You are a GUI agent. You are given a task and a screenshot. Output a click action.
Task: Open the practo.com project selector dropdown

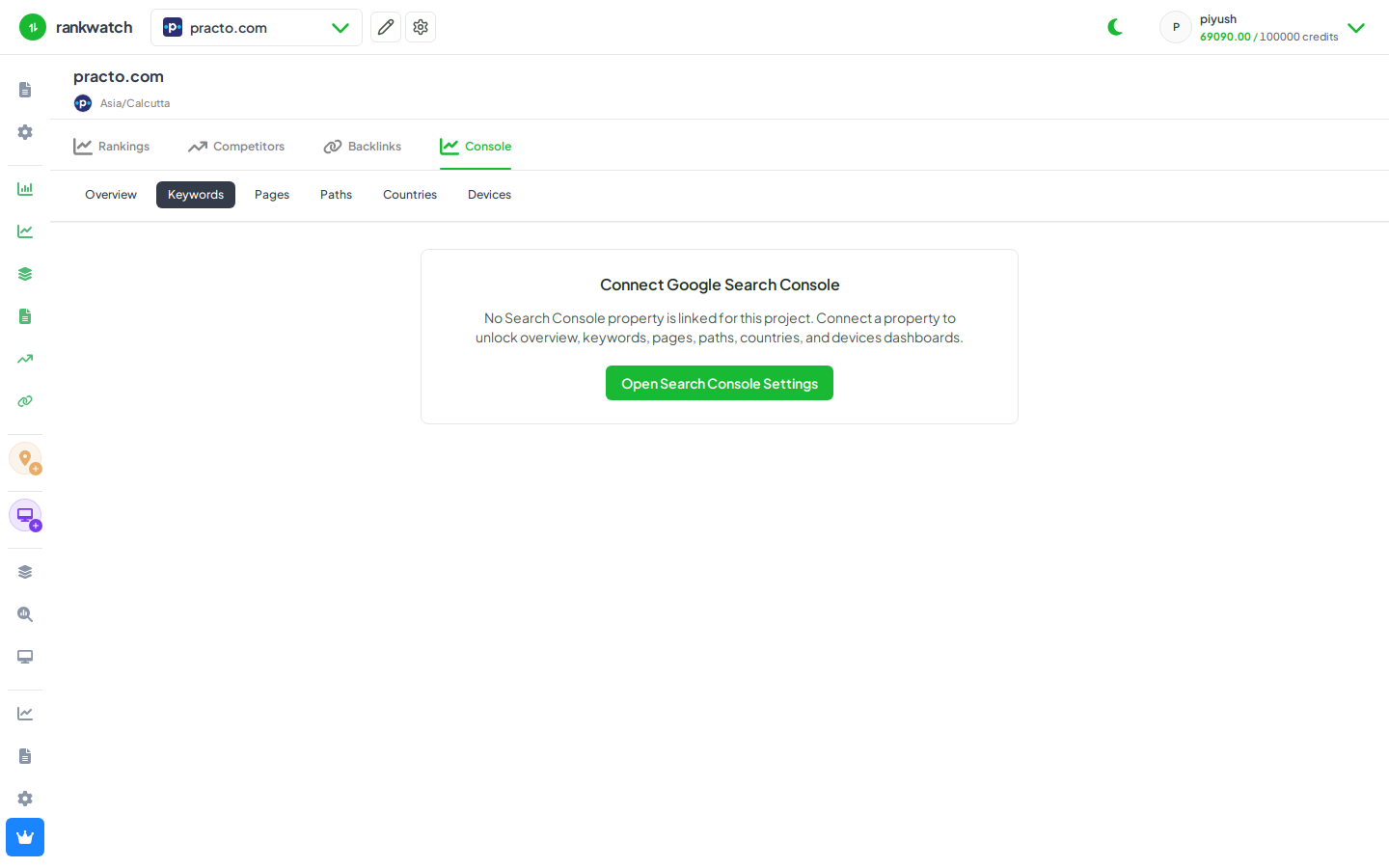(x=257, y=27)
